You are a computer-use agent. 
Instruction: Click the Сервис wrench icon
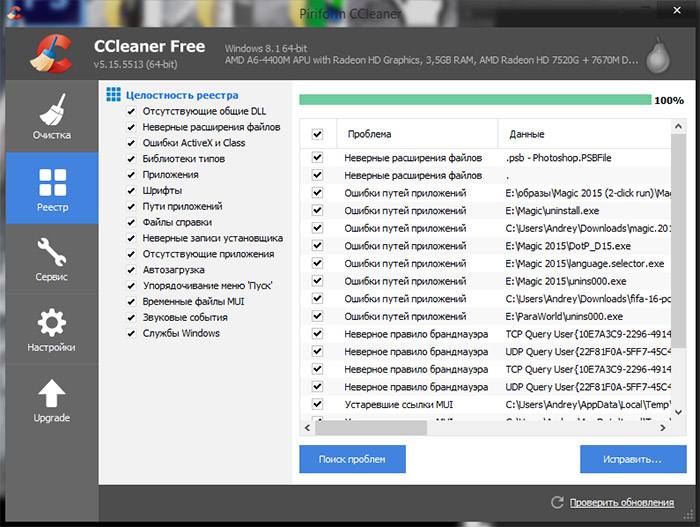pos(50,250)
